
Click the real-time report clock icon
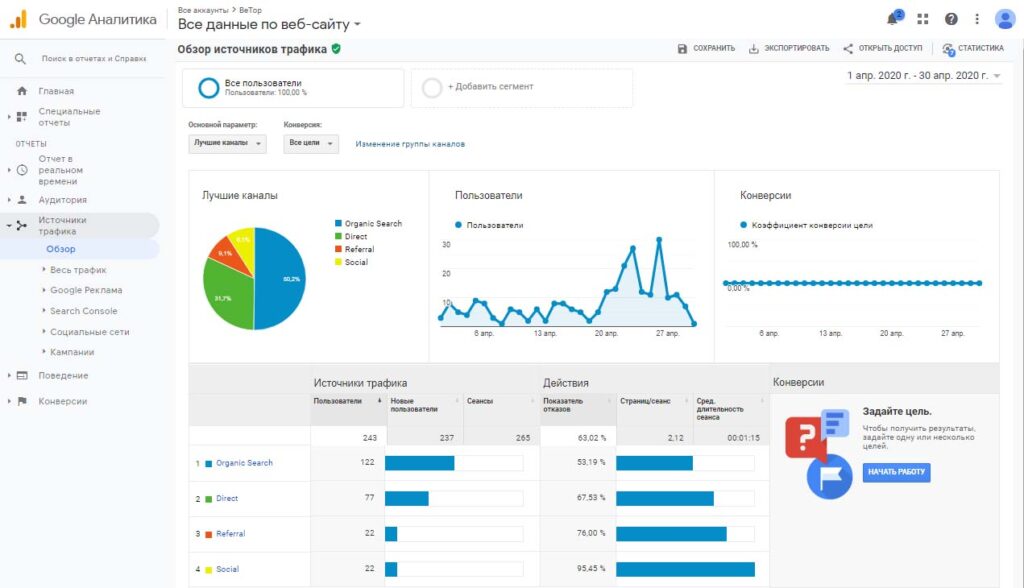(22, 170)
